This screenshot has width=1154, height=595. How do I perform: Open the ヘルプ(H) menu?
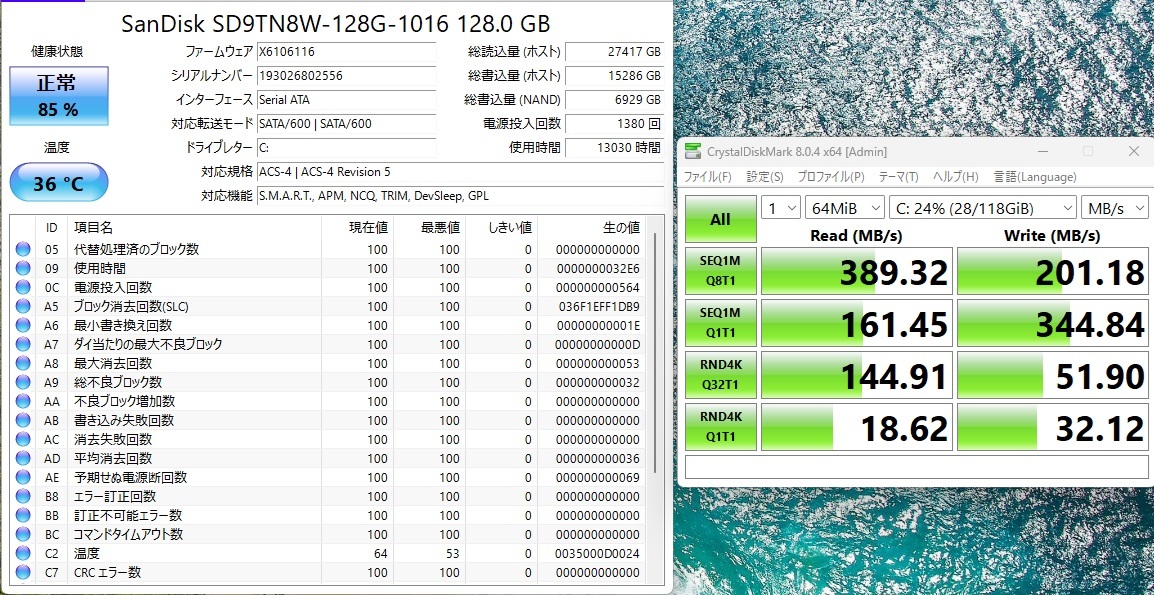click(x=956, y=177)
